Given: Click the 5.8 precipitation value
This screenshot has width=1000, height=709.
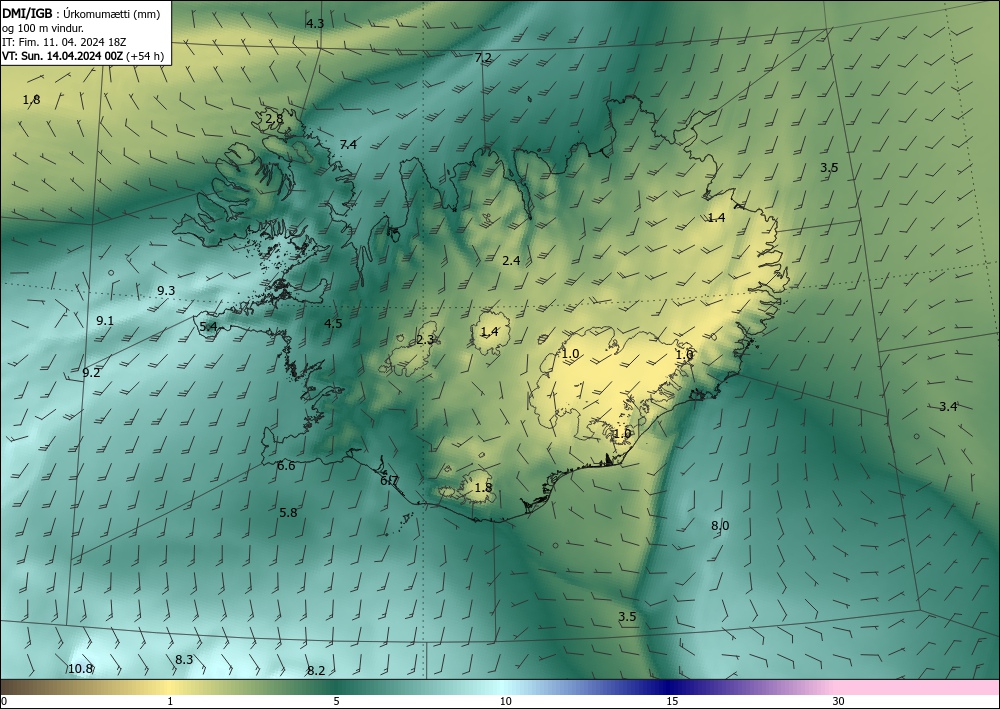Looking at the screenshot, I should click(288, 513).
